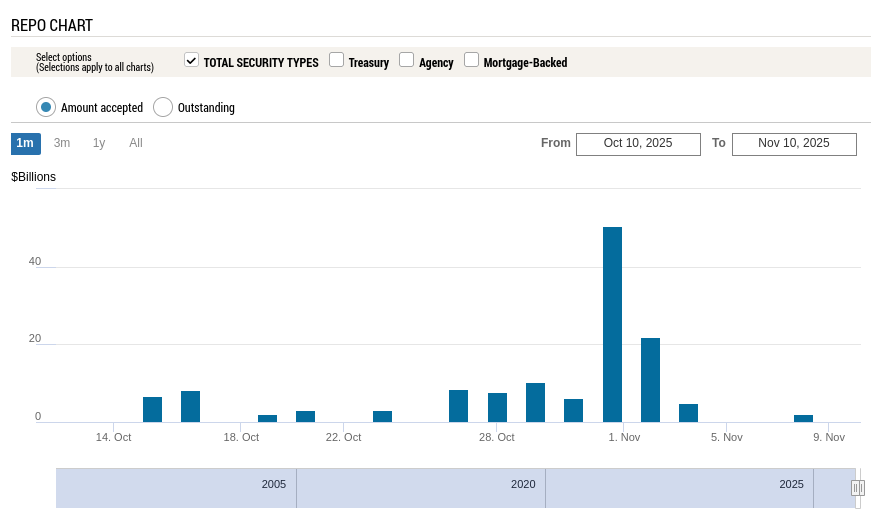
Task: Edit the From date field
Action: (x=638, y=144)
